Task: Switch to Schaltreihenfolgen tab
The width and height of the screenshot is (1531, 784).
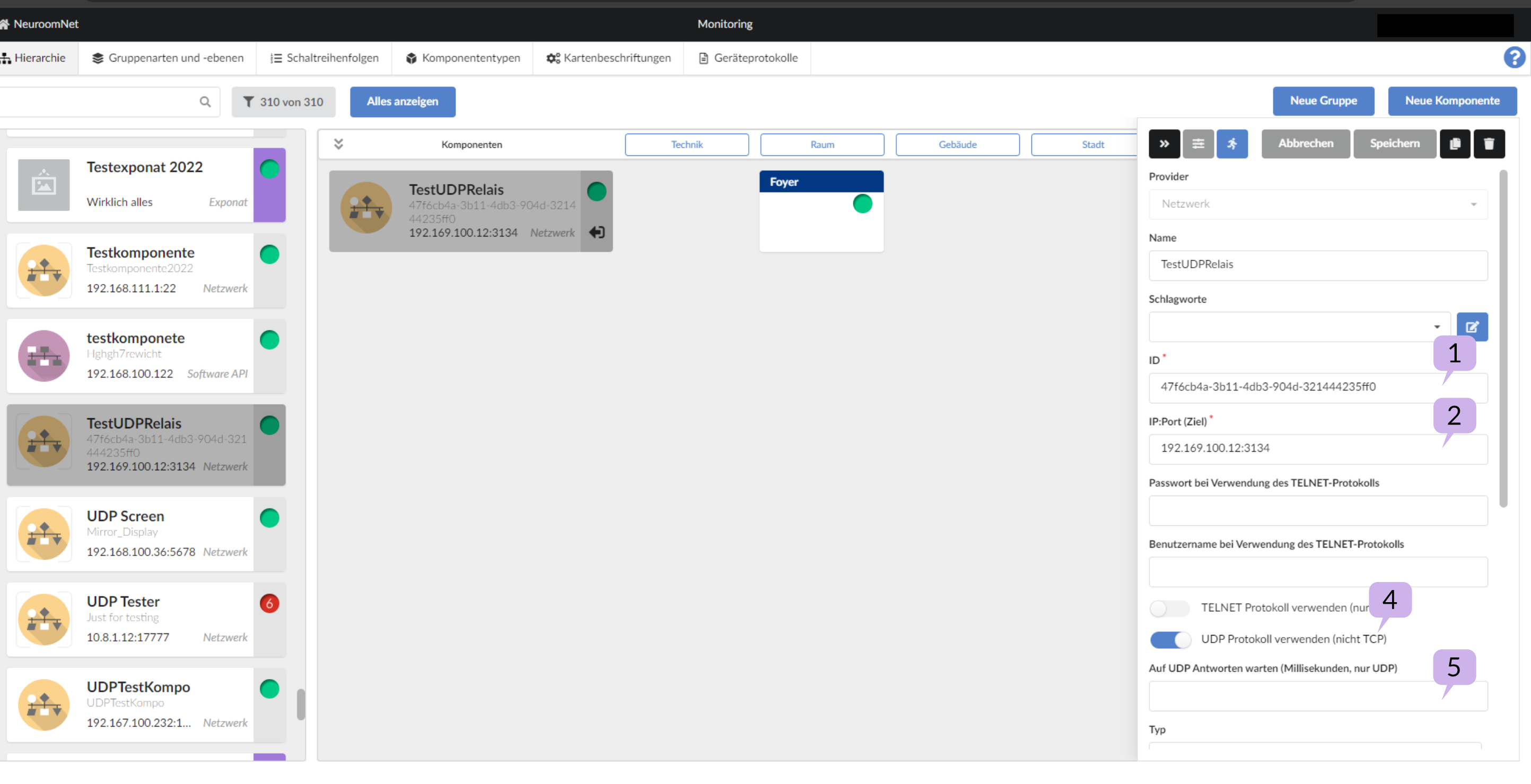Action: coord(325,58)
